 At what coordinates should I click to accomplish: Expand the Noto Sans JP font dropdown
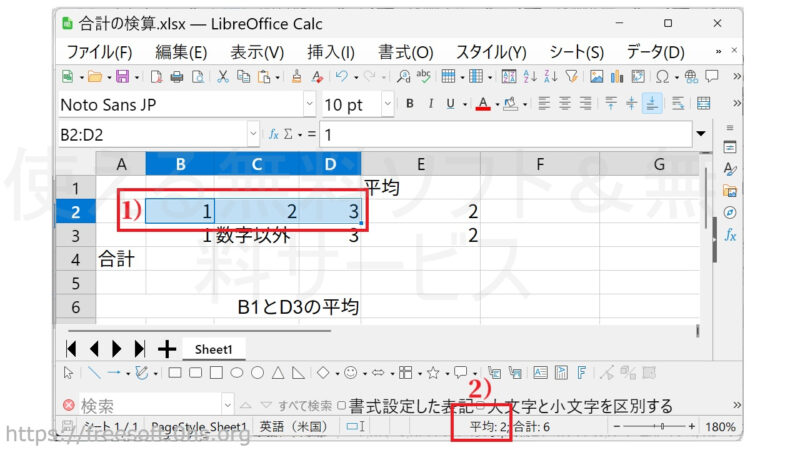(309, 104)
